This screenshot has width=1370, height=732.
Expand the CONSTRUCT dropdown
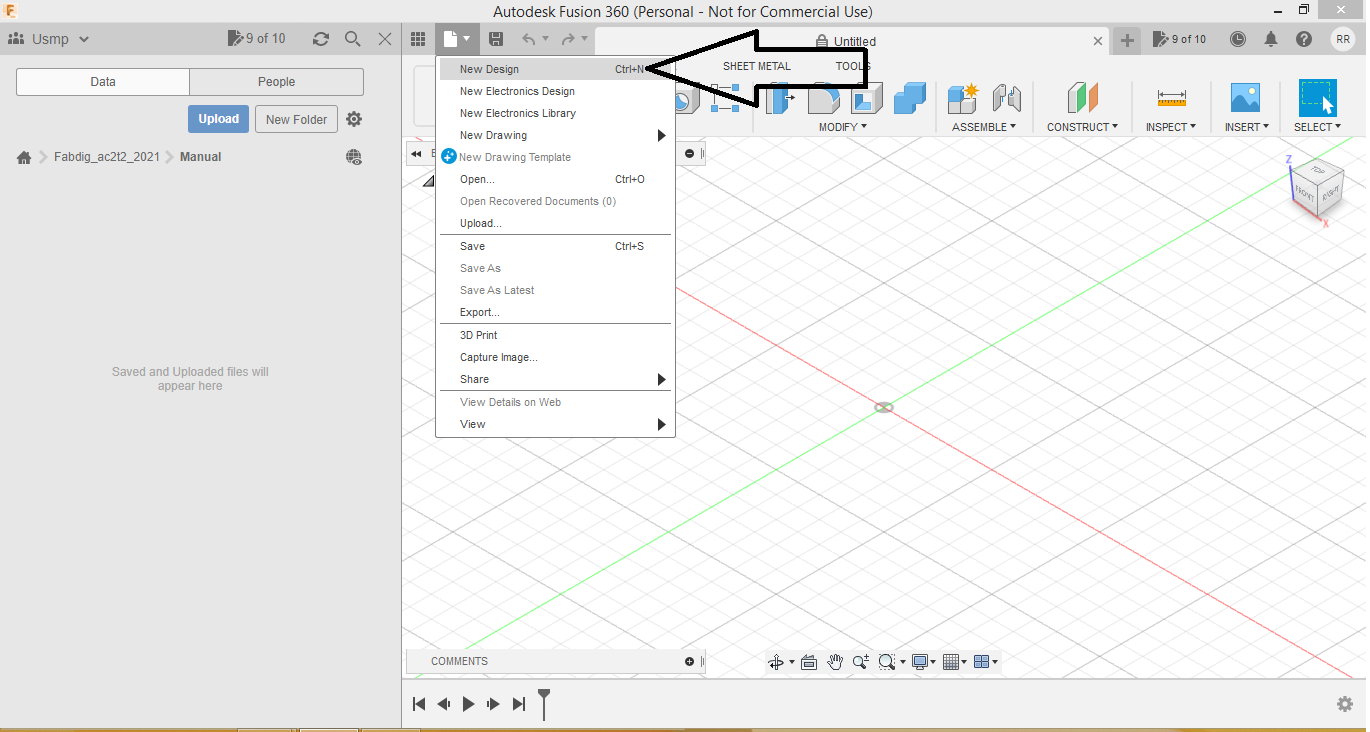tap(1082, 127)
